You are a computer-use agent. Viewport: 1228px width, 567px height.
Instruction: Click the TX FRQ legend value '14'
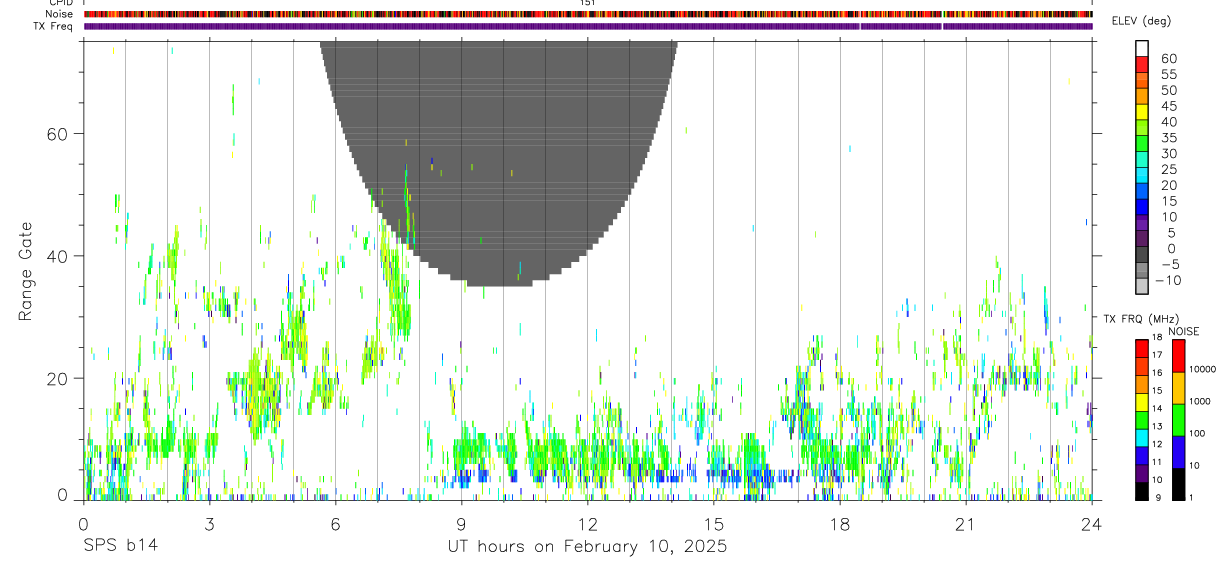click(1157, 408)
